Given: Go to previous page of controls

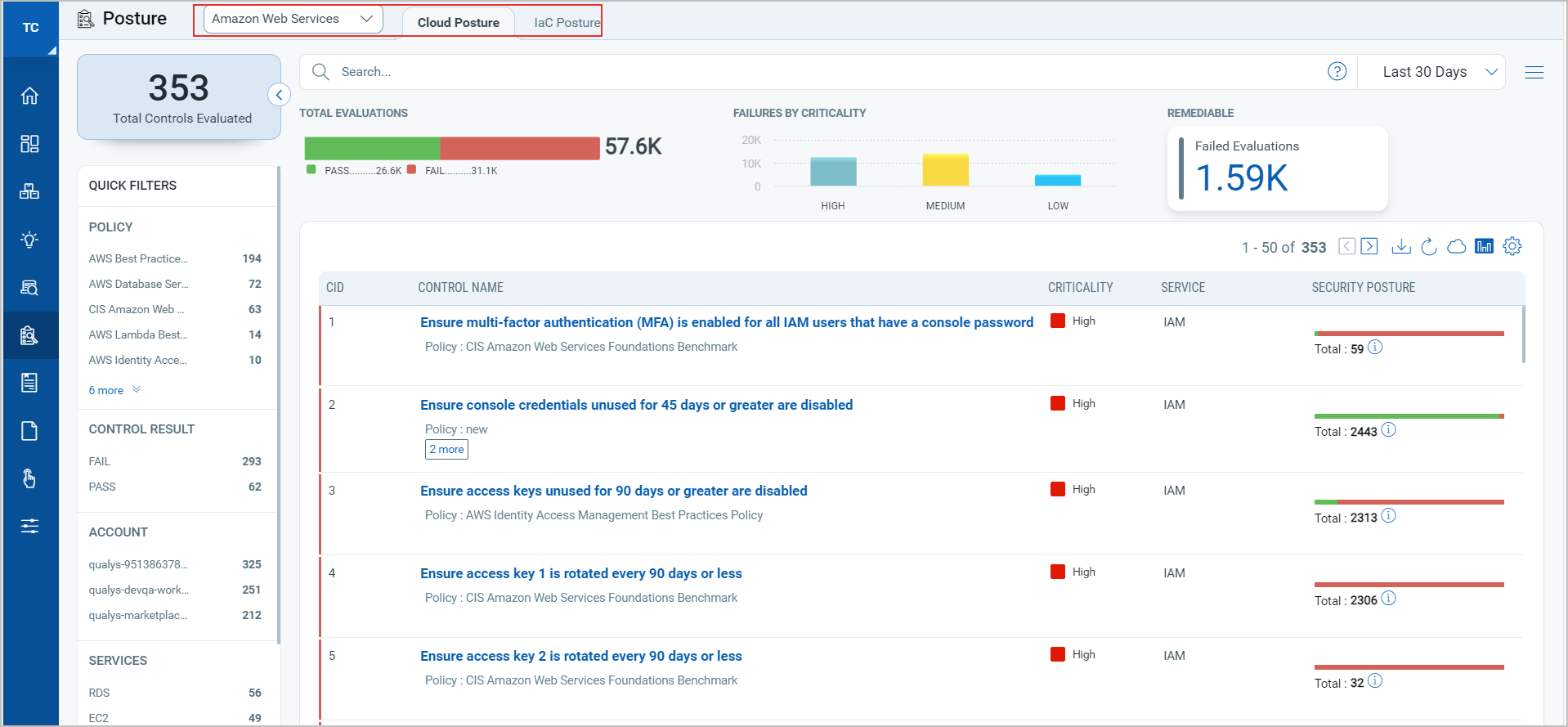Looking at the screenshot, I should tap(1346, 246).
